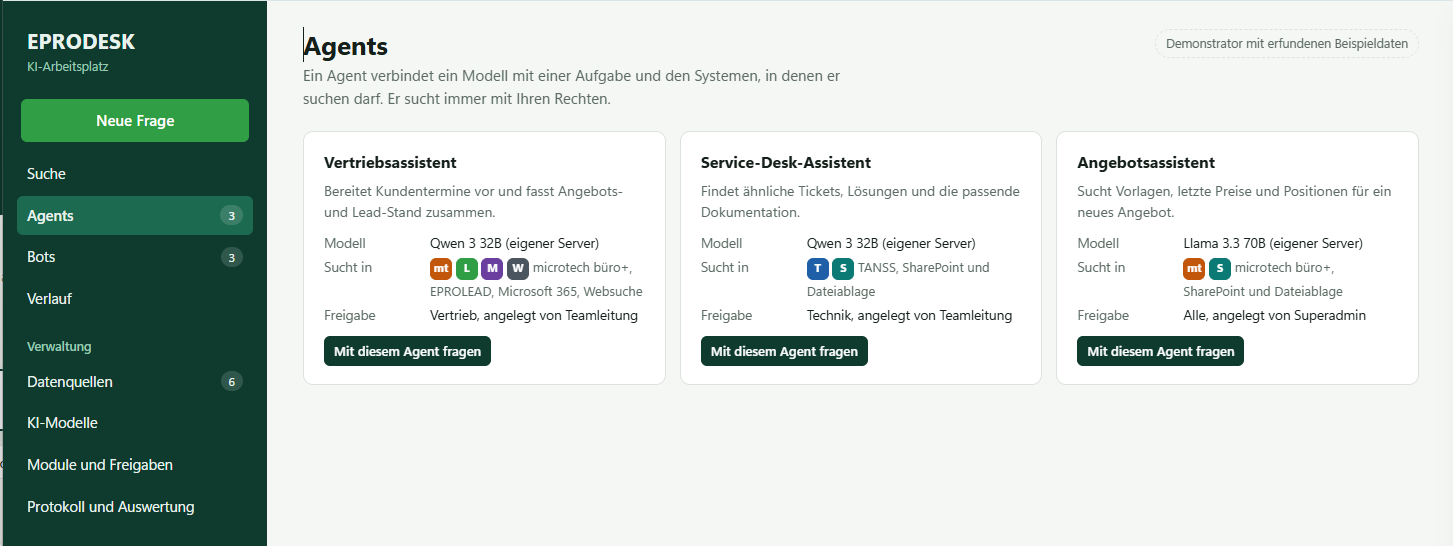Click the Datenquellen count badge showing 6
1453x546 pixels.
coord(232,382)
